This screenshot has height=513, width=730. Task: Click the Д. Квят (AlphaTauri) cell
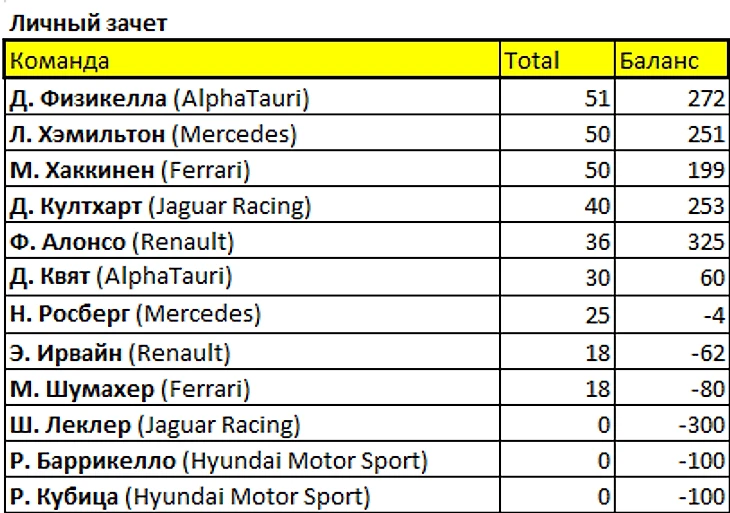click(x=252, y=277)
